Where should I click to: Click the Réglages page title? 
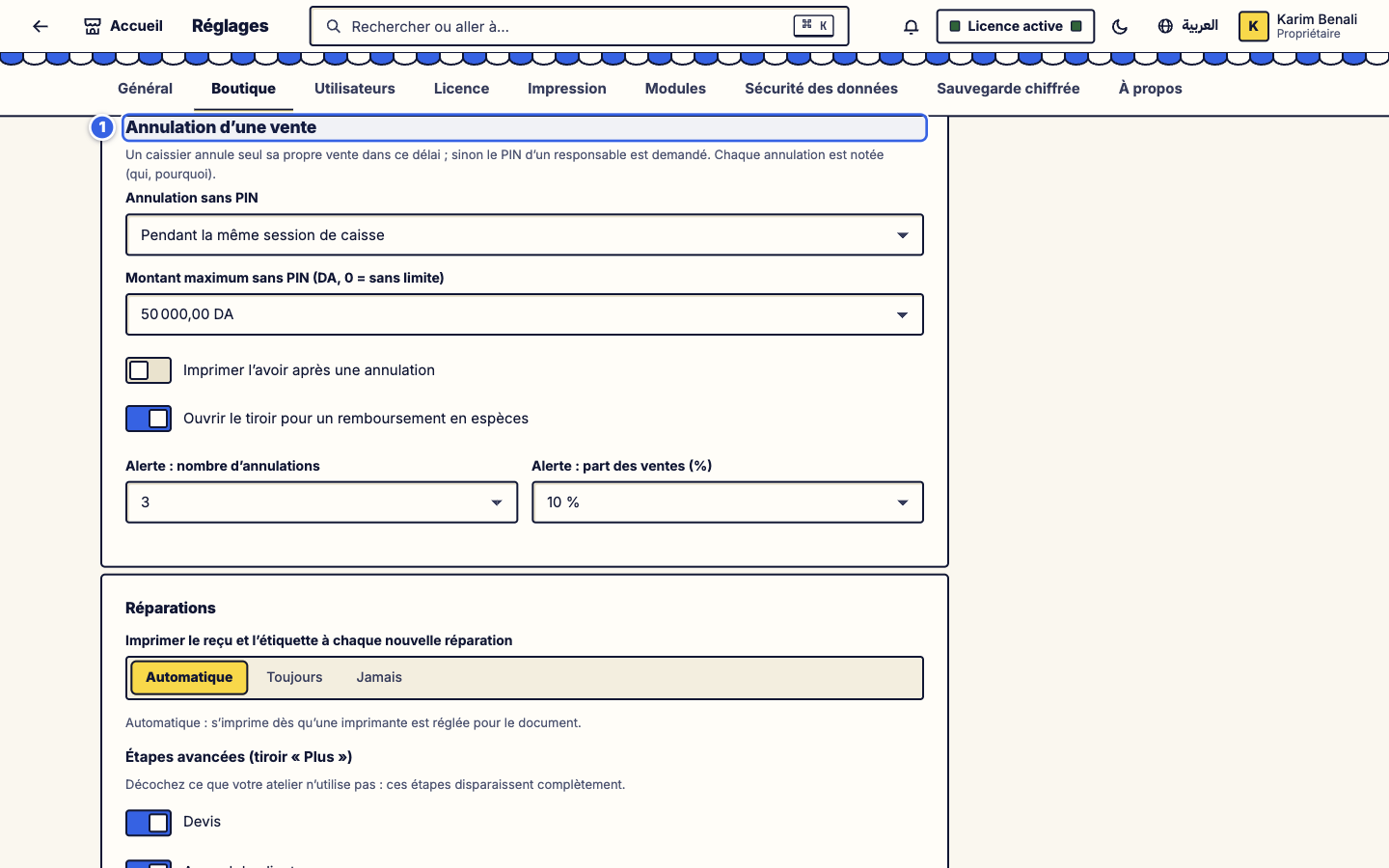[x=230, y=26]
